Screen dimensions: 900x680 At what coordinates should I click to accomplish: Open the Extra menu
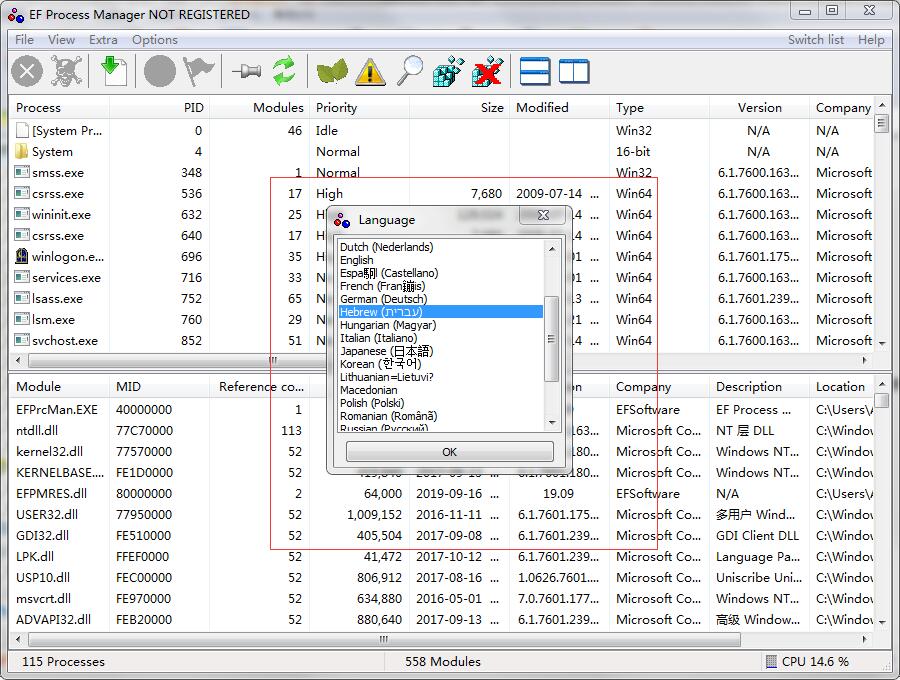tap(103, 40)
